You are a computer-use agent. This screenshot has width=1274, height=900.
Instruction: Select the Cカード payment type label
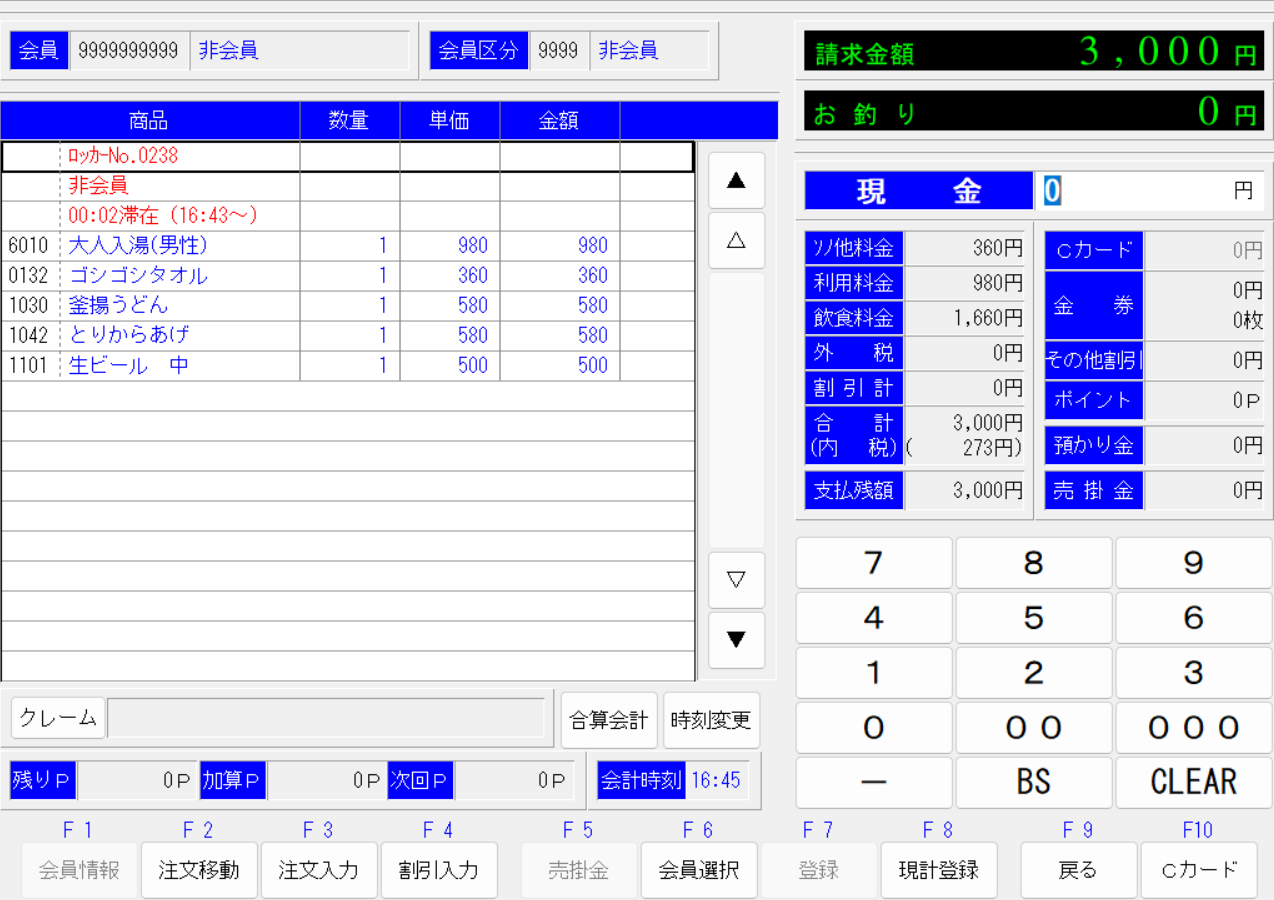pos(1094,251)
